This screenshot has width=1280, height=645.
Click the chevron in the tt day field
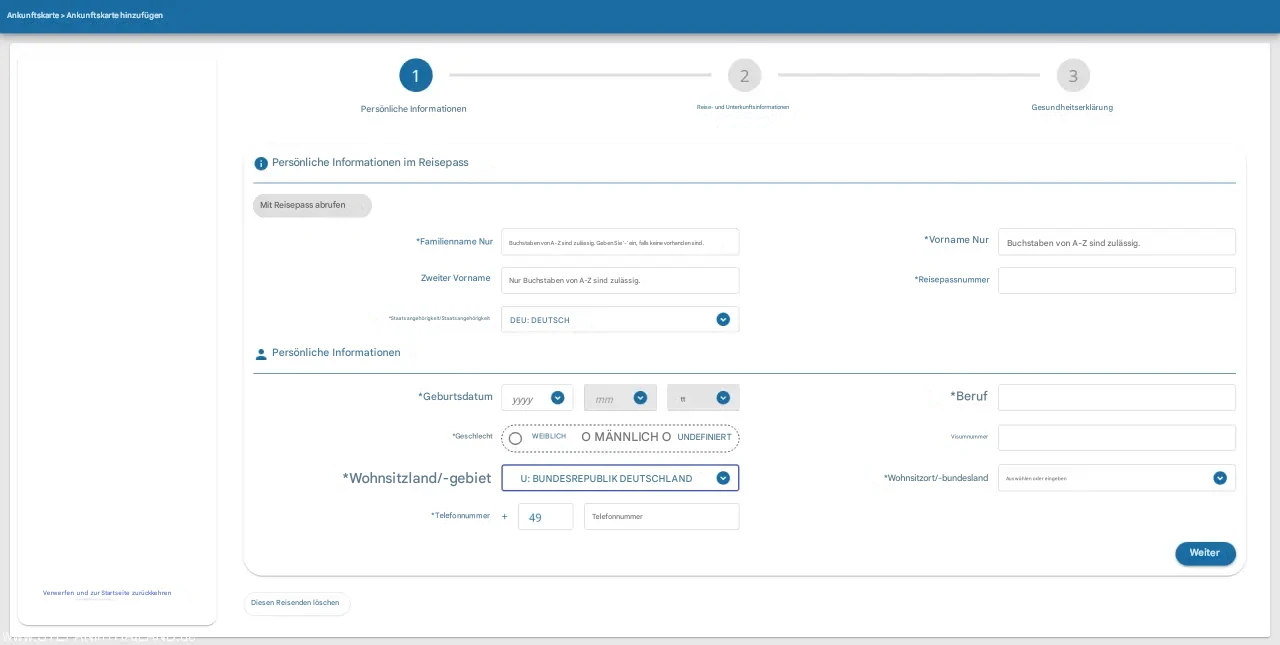(x=723, y=398)
